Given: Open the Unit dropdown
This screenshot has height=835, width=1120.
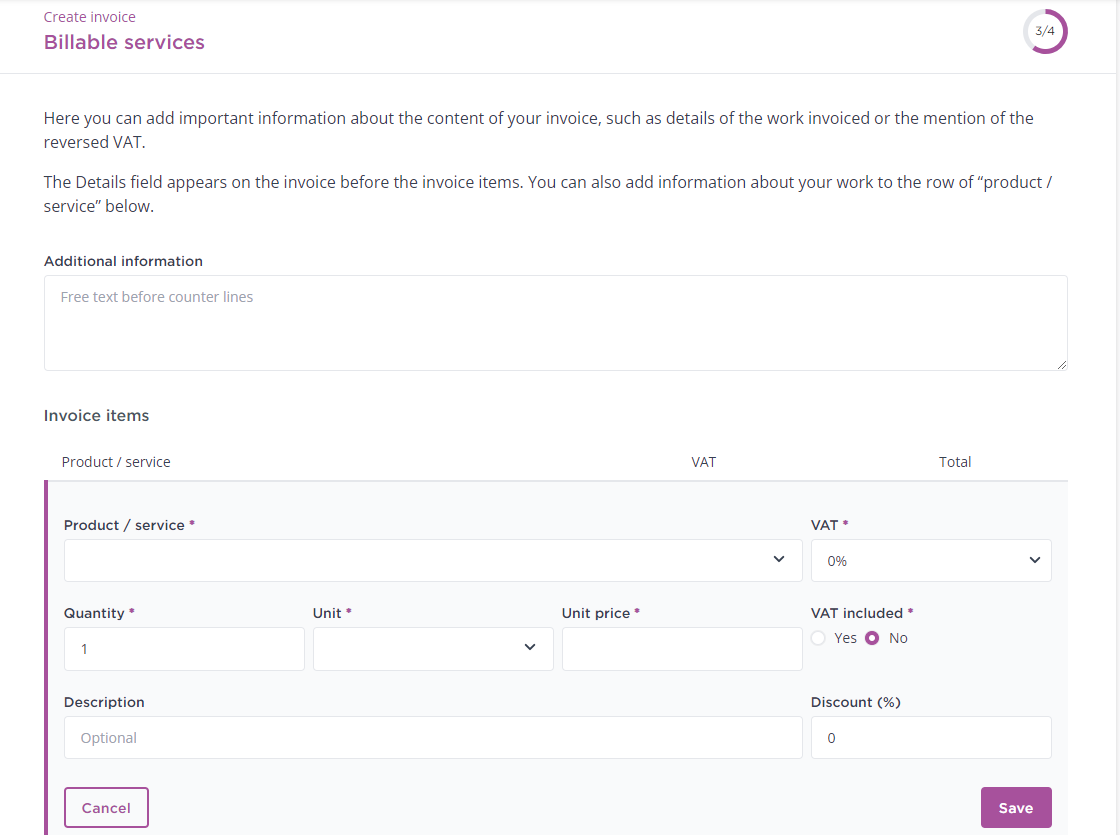Looking at the screenshot, I should pos(433,649).
